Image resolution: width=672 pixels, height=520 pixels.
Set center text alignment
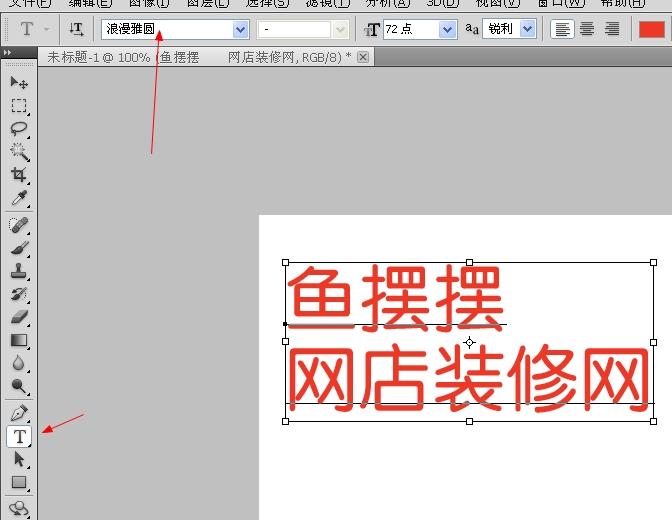(587, 29)
